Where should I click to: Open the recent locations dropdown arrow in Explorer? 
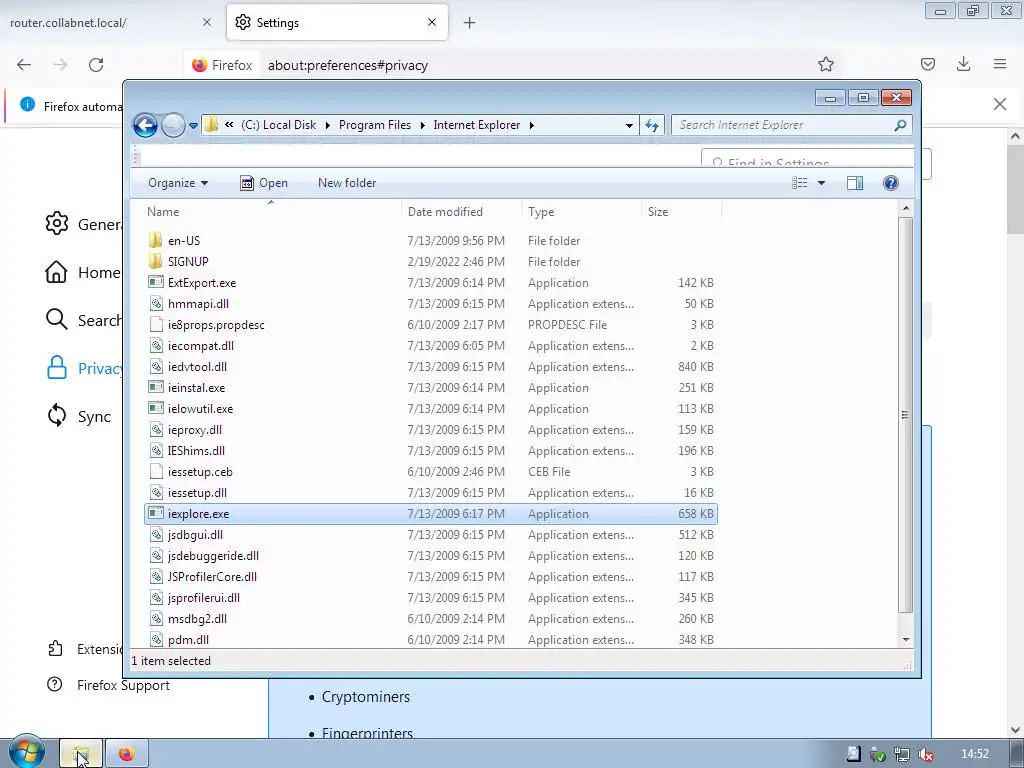(x=193, y=125)
